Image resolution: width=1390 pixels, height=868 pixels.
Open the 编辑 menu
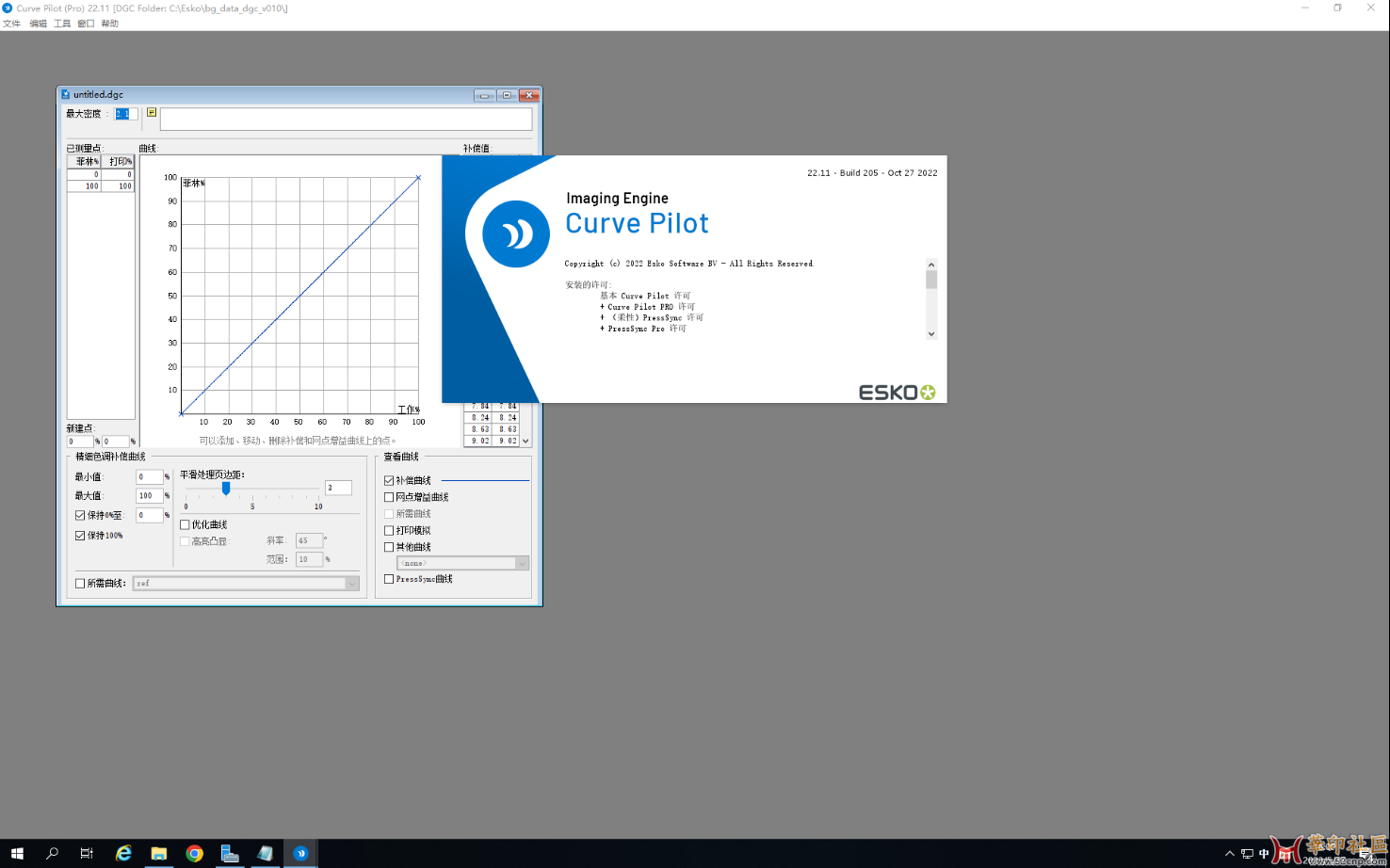38,24
